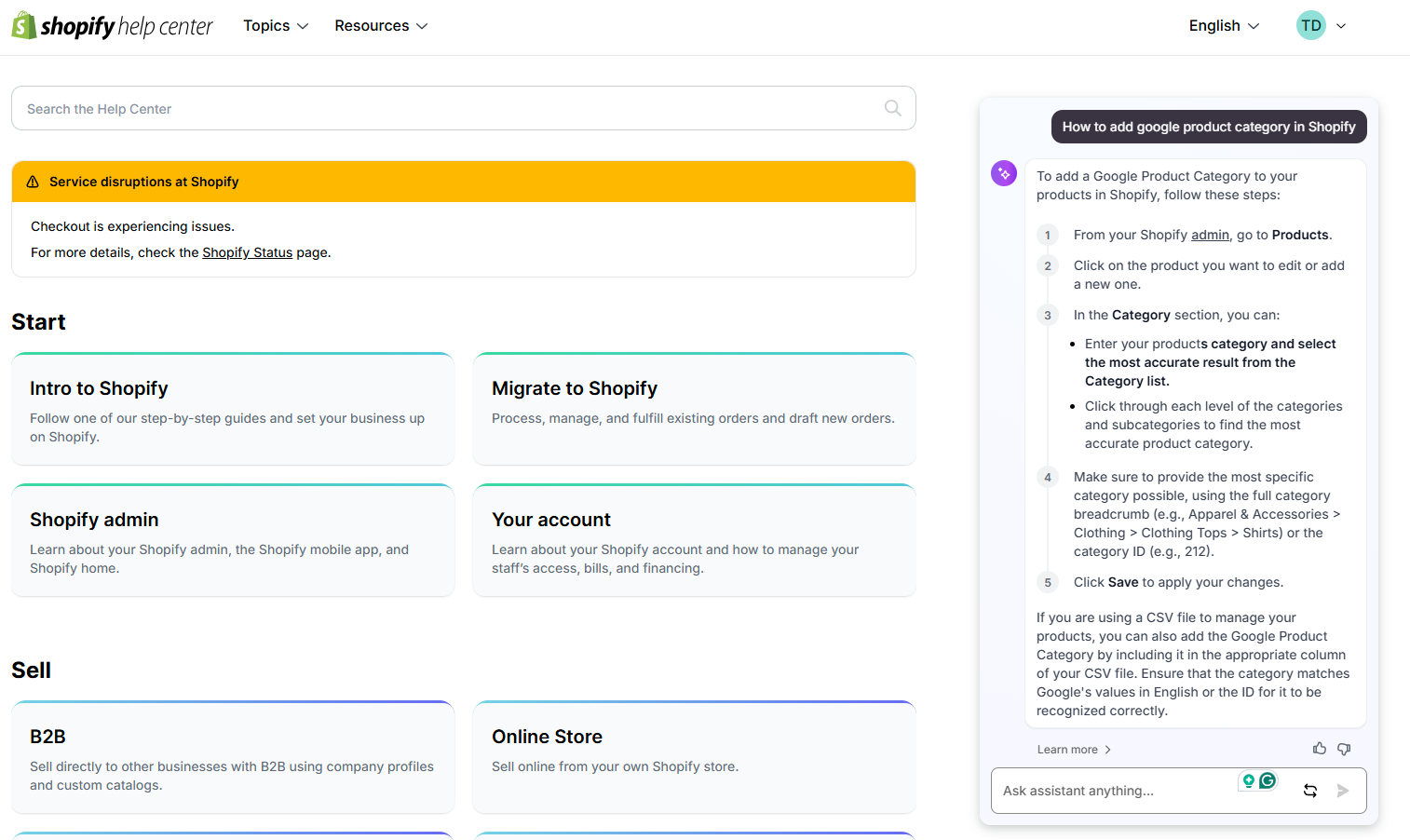The image size is (1410, 840).
Task: Click the Service disruptions at Shopify banner
Action: (x=464, y=182)
